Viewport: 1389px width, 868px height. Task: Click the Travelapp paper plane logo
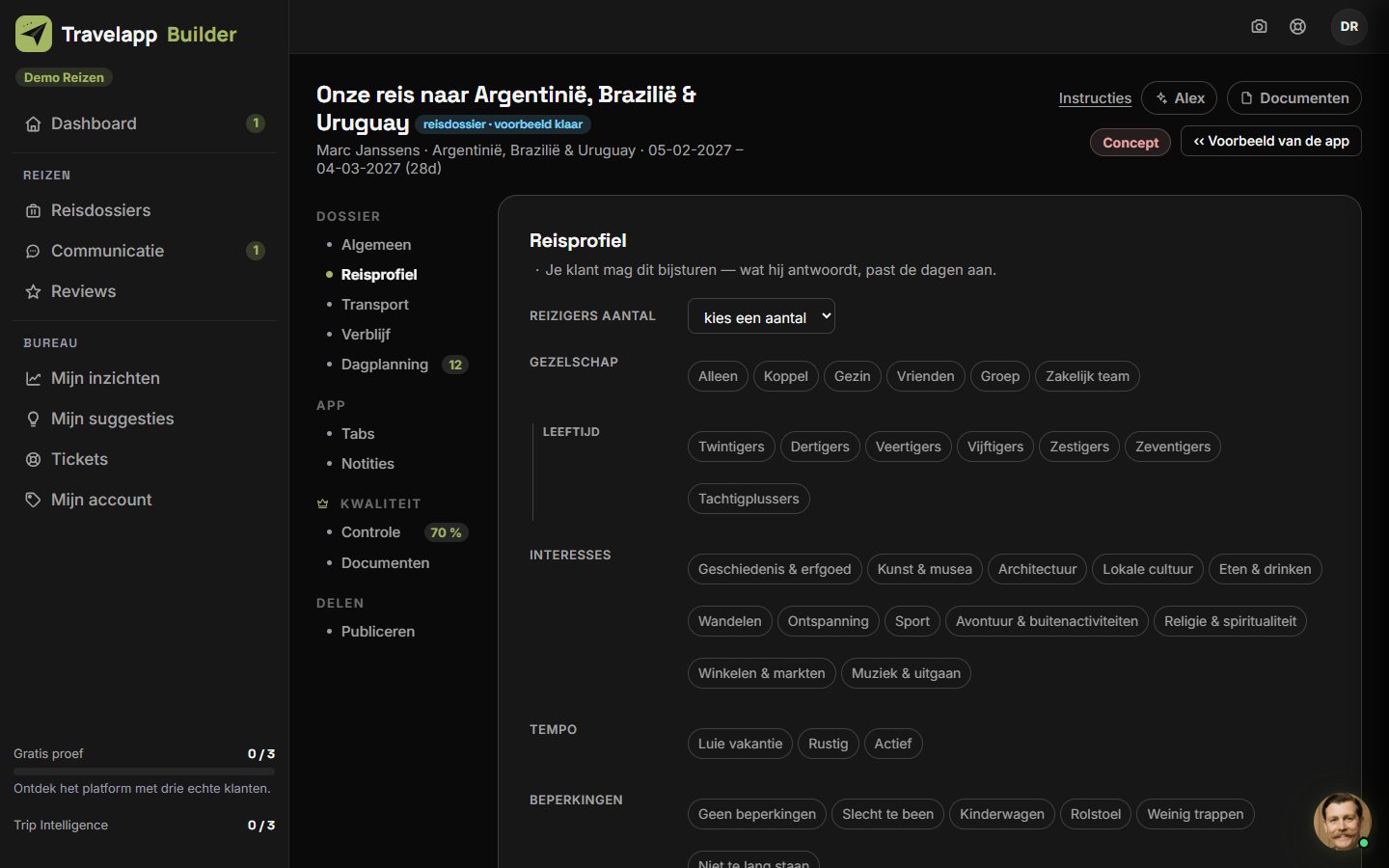(34, 34)
